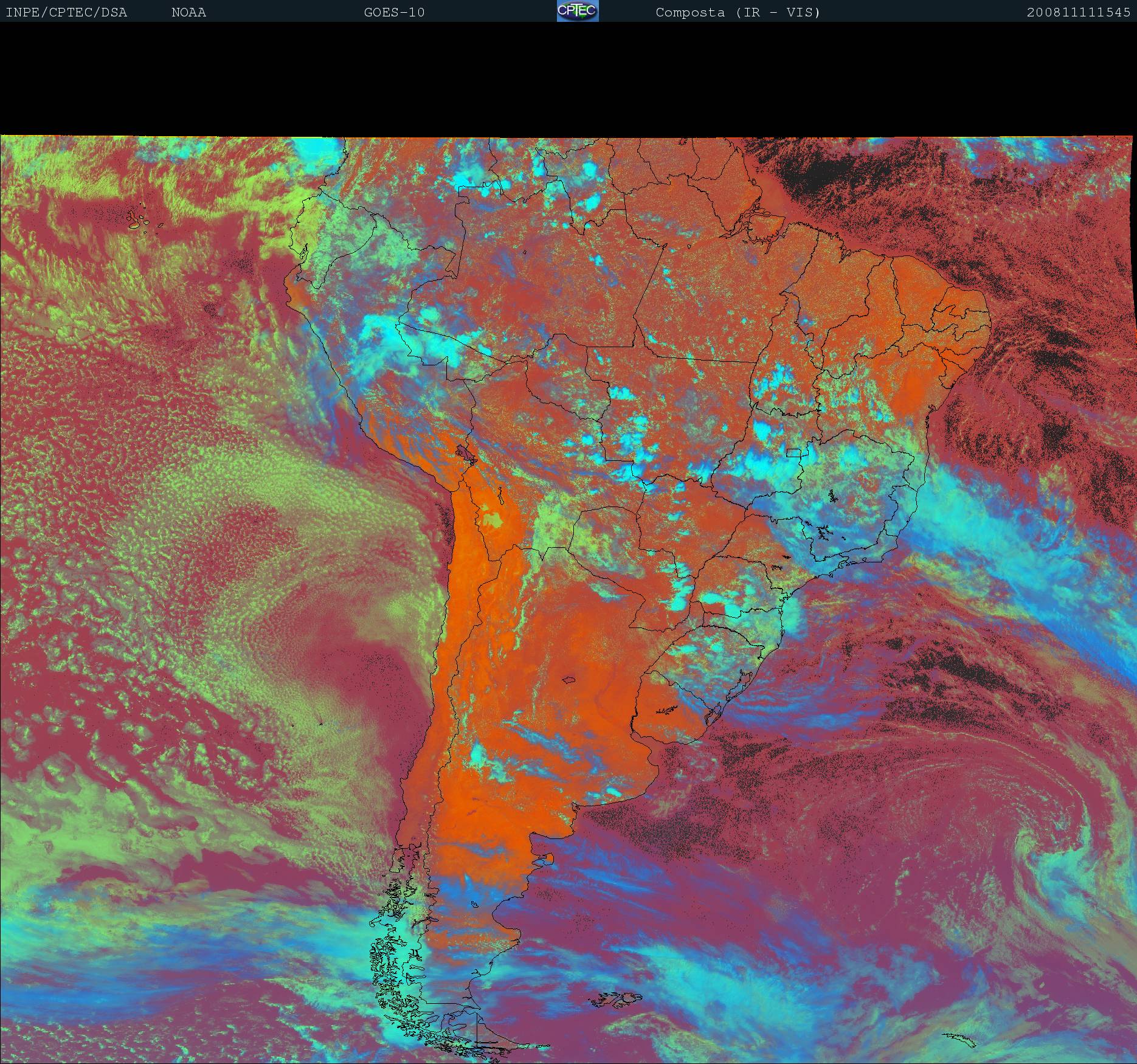
Task: Click Lake Titicaca outline on map
Action: pyautogui.click(x=465, y=453)
